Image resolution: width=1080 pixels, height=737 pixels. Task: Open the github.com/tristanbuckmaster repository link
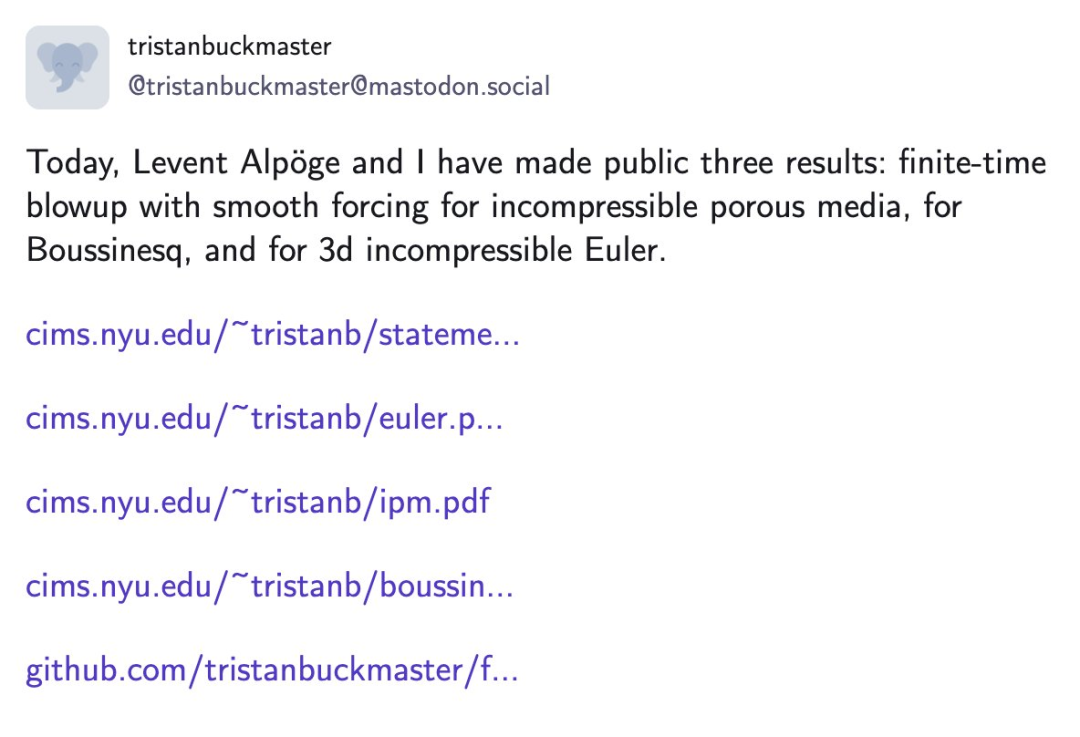pos(272,670)
